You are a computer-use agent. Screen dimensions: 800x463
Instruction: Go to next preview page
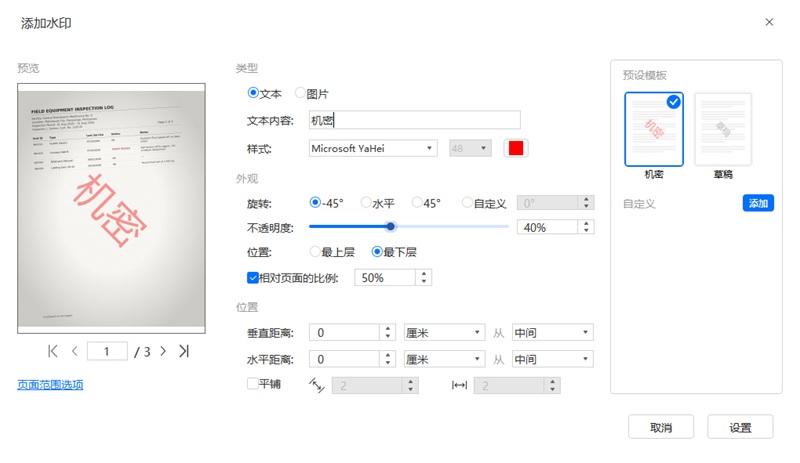pyautogui.click(x=163, y=351)
